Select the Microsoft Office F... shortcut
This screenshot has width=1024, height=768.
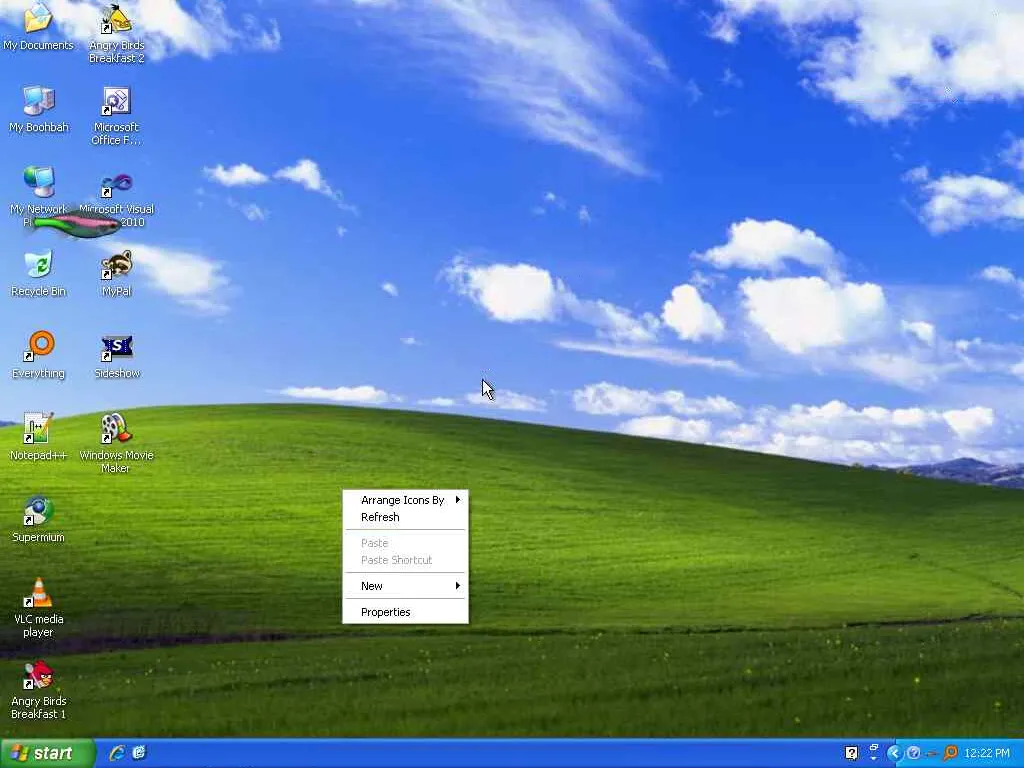pos(116,116)
